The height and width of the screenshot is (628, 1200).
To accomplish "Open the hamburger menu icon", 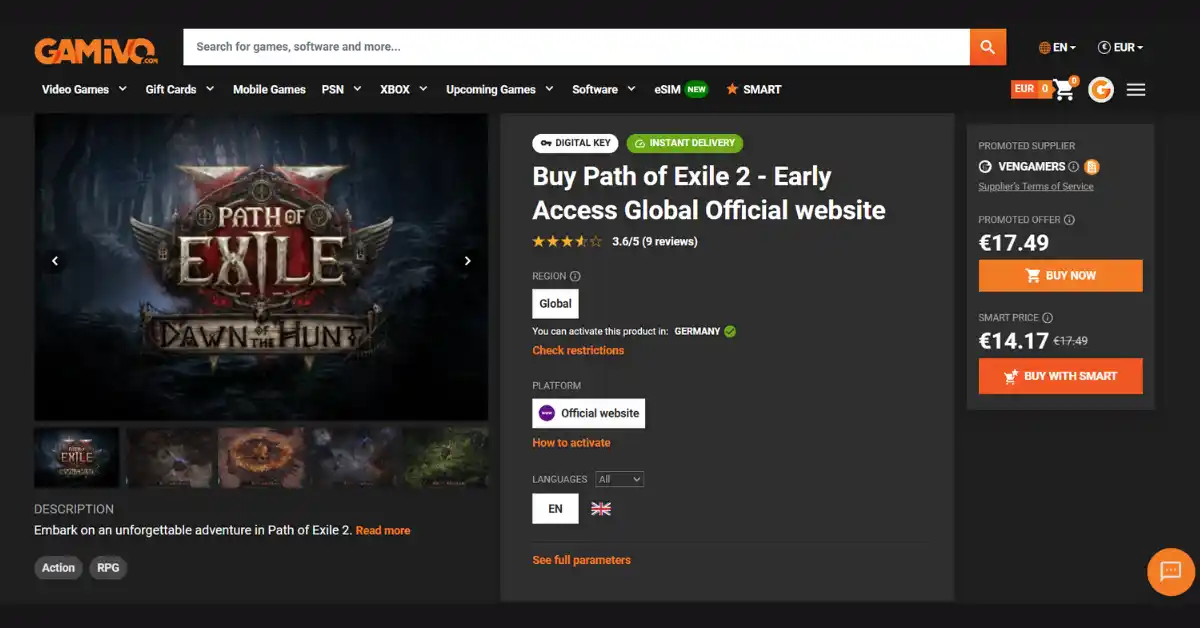I will click(x=1136, y=90).
